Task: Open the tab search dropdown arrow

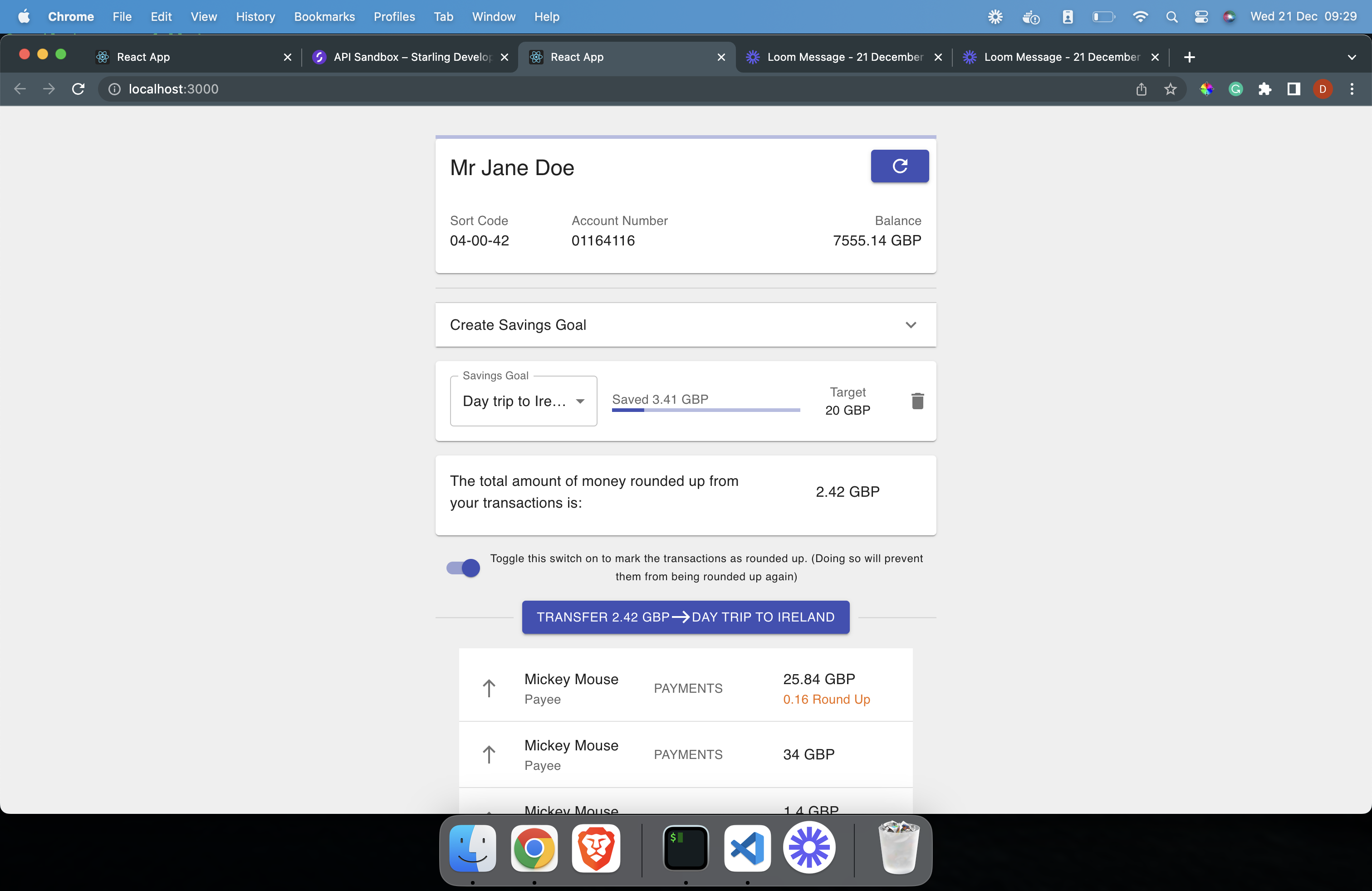Action: coord(1352,57)
